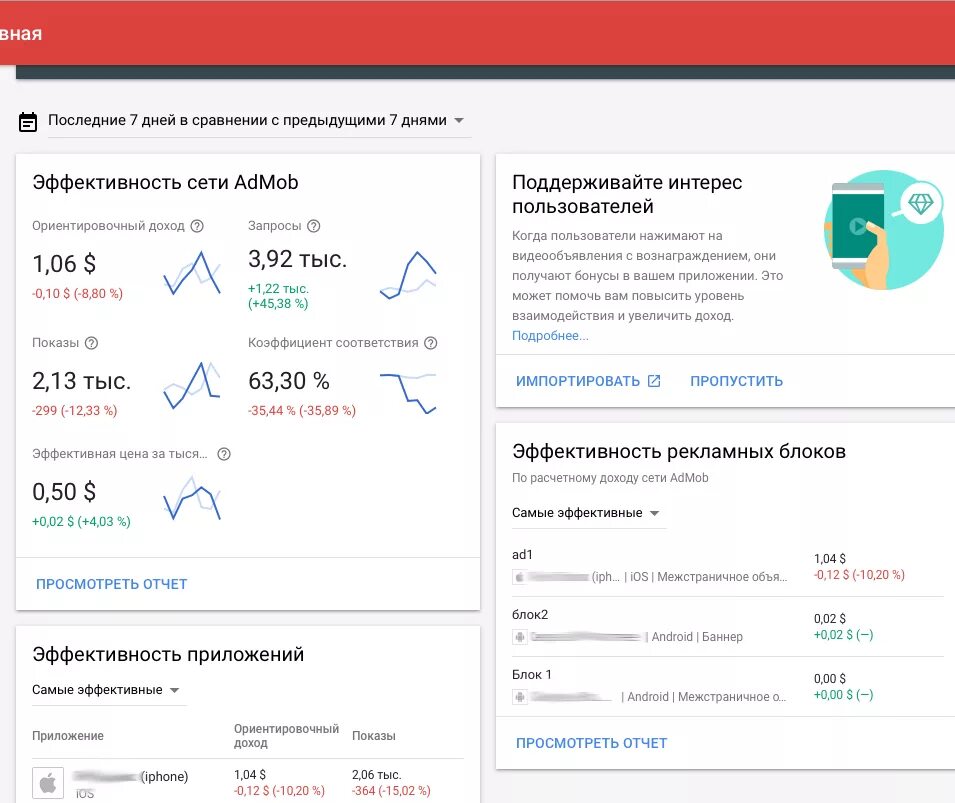Click the Android icon in Блок 1 row
The width and height of the screenshot is (955, 803).
pyautogui.click(x=520, y=697)
